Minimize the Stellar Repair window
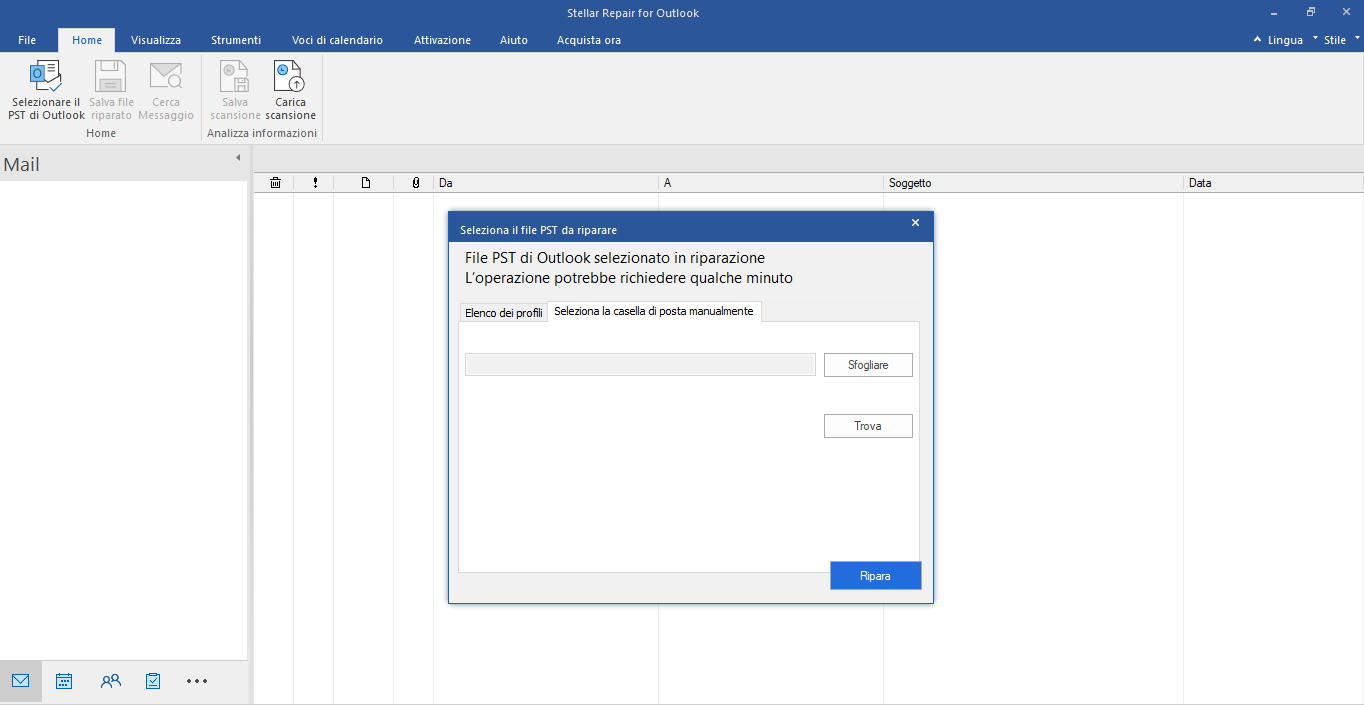The image size is (1364, 705). pos(1275,12)
